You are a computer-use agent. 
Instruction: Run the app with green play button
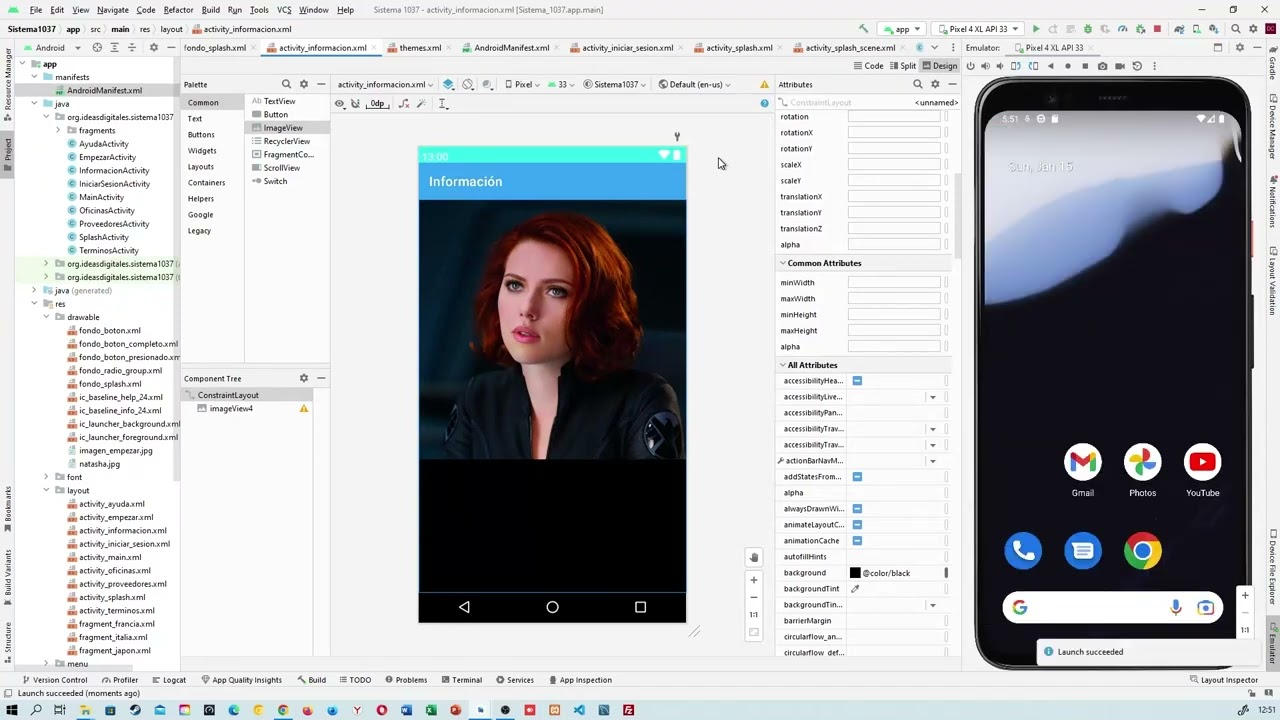(1036, 29)
